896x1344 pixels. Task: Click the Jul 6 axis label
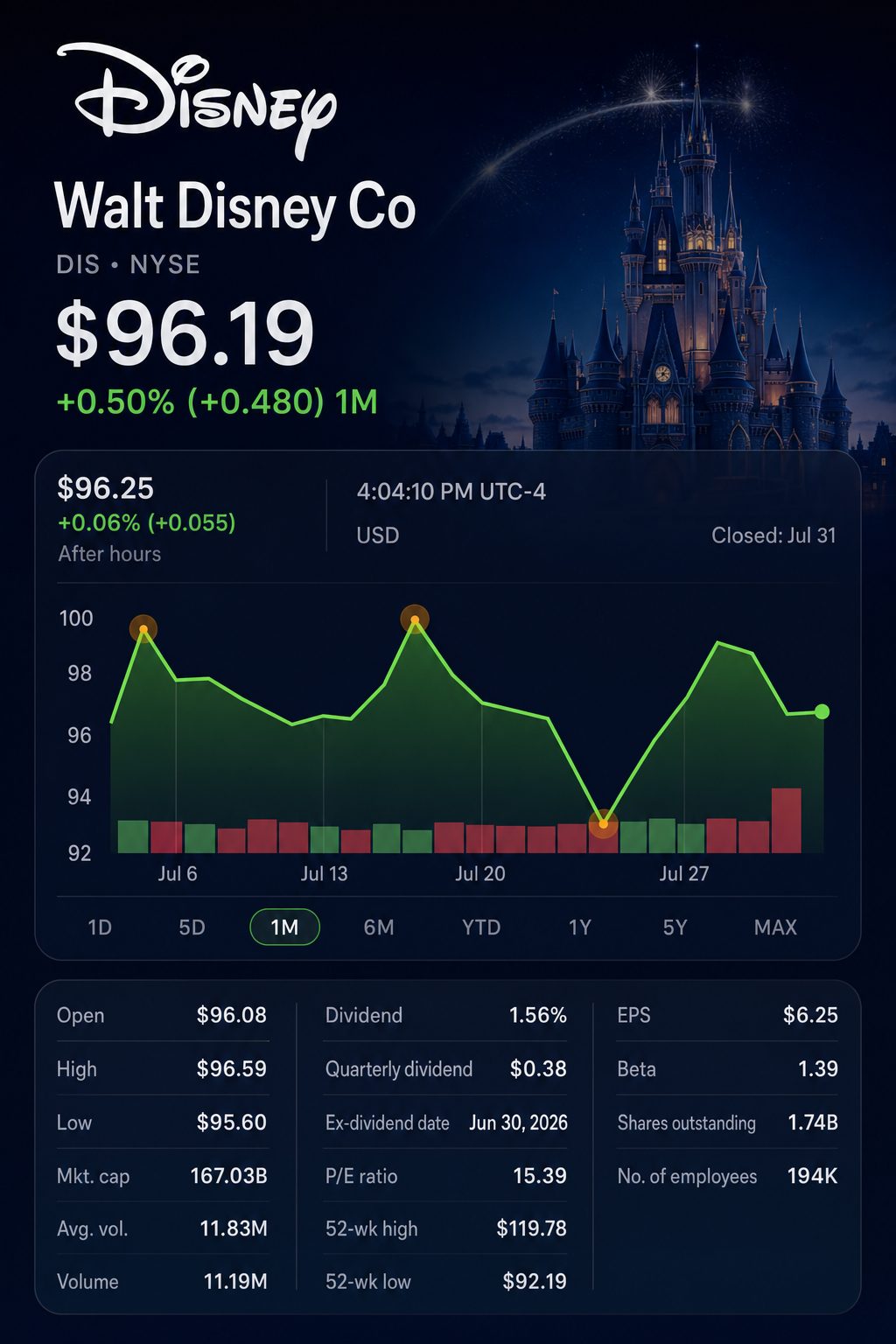click(178, 873)
